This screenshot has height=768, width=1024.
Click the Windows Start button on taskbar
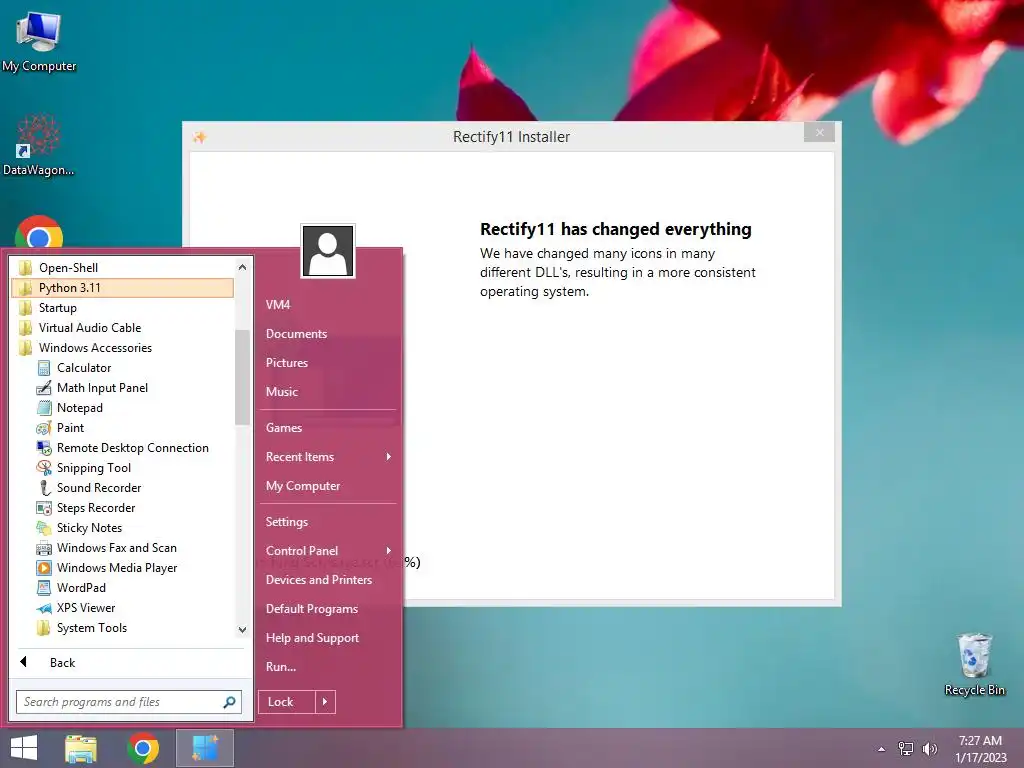click(x=24, y=748)
